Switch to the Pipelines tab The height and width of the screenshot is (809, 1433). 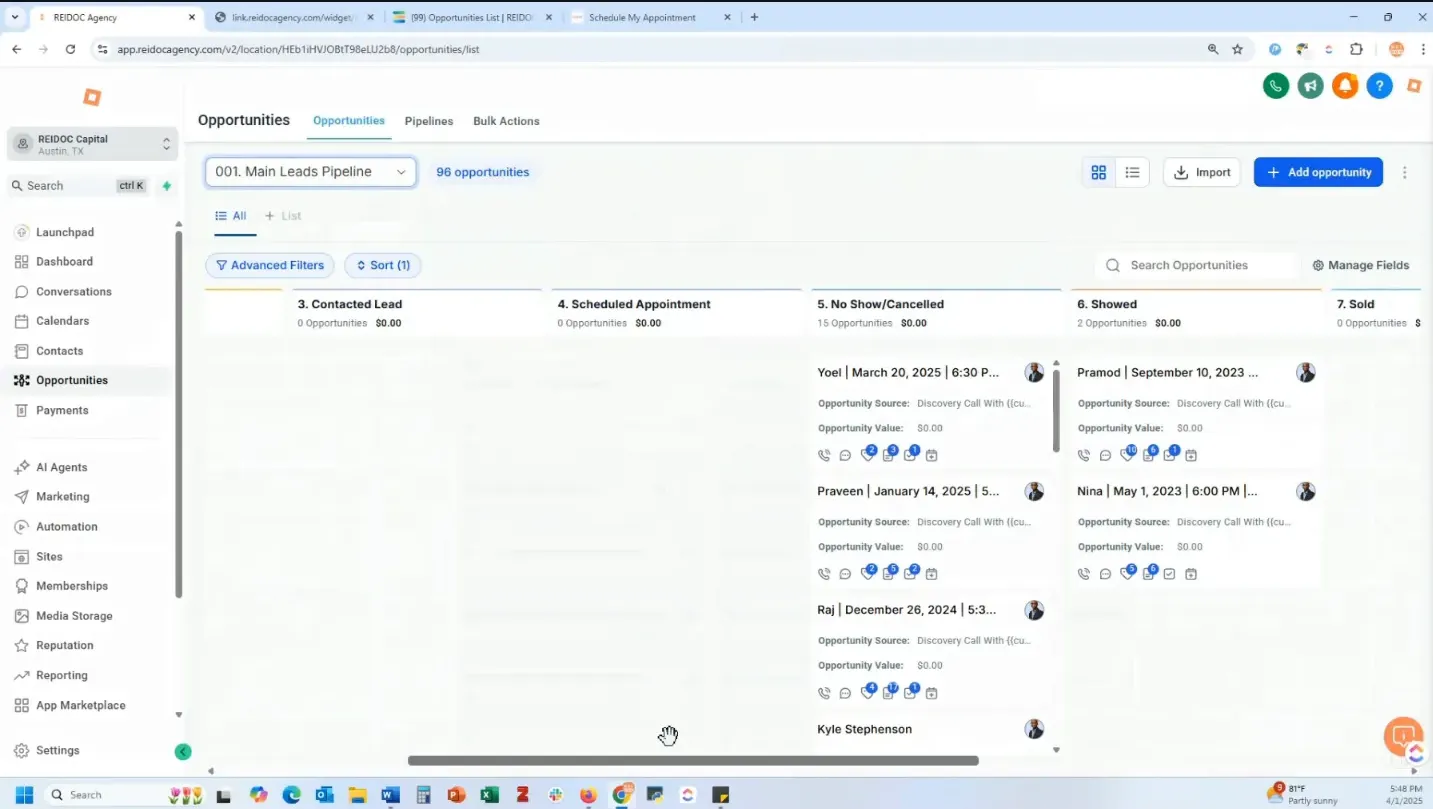(x=429, y=121)
